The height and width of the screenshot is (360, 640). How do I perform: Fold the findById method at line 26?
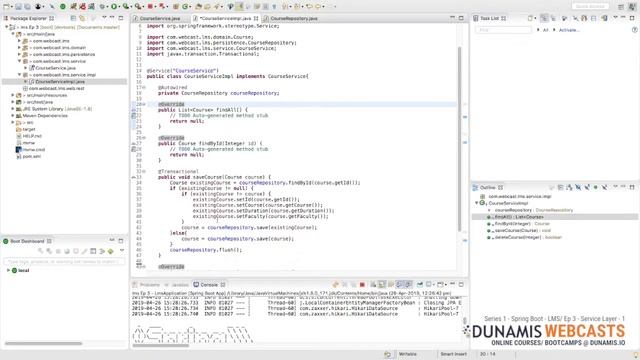point(144,138)
